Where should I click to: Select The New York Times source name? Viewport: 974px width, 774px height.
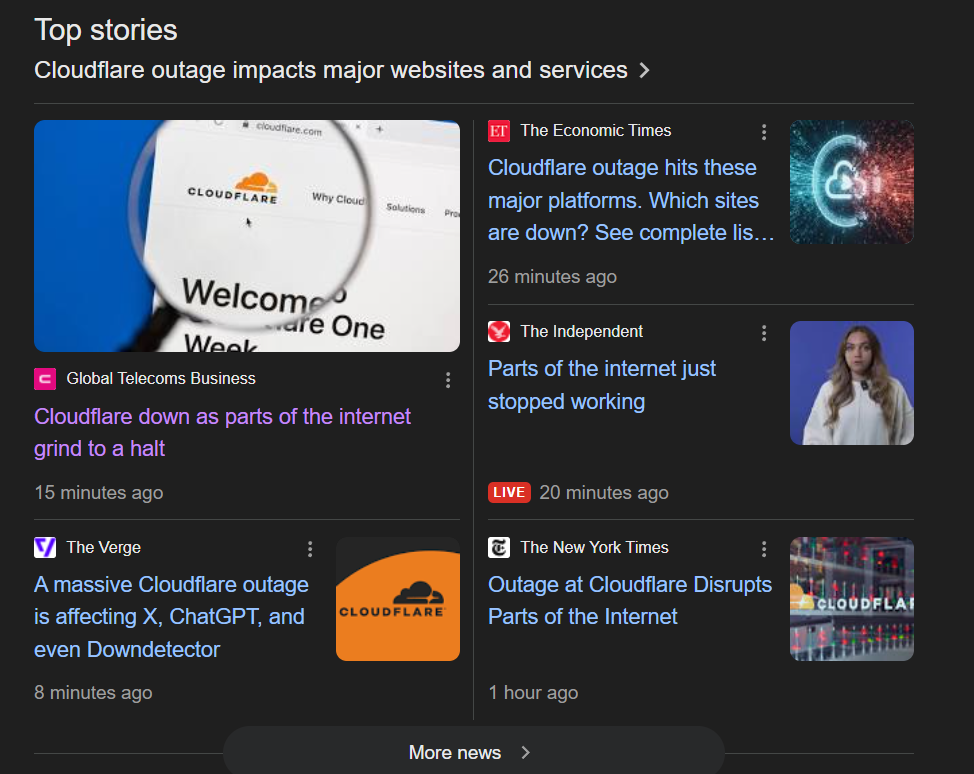(594, 547)
